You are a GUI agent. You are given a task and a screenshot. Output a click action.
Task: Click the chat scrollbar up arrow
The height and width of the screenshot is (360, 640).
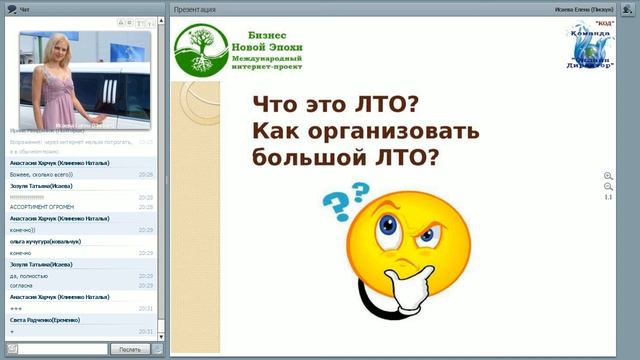[x=161, y=20]
